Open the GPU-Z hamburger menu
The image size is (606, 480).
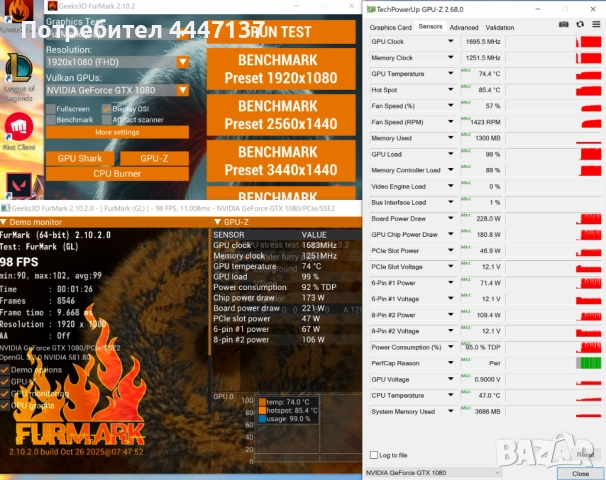pos(596,24)
